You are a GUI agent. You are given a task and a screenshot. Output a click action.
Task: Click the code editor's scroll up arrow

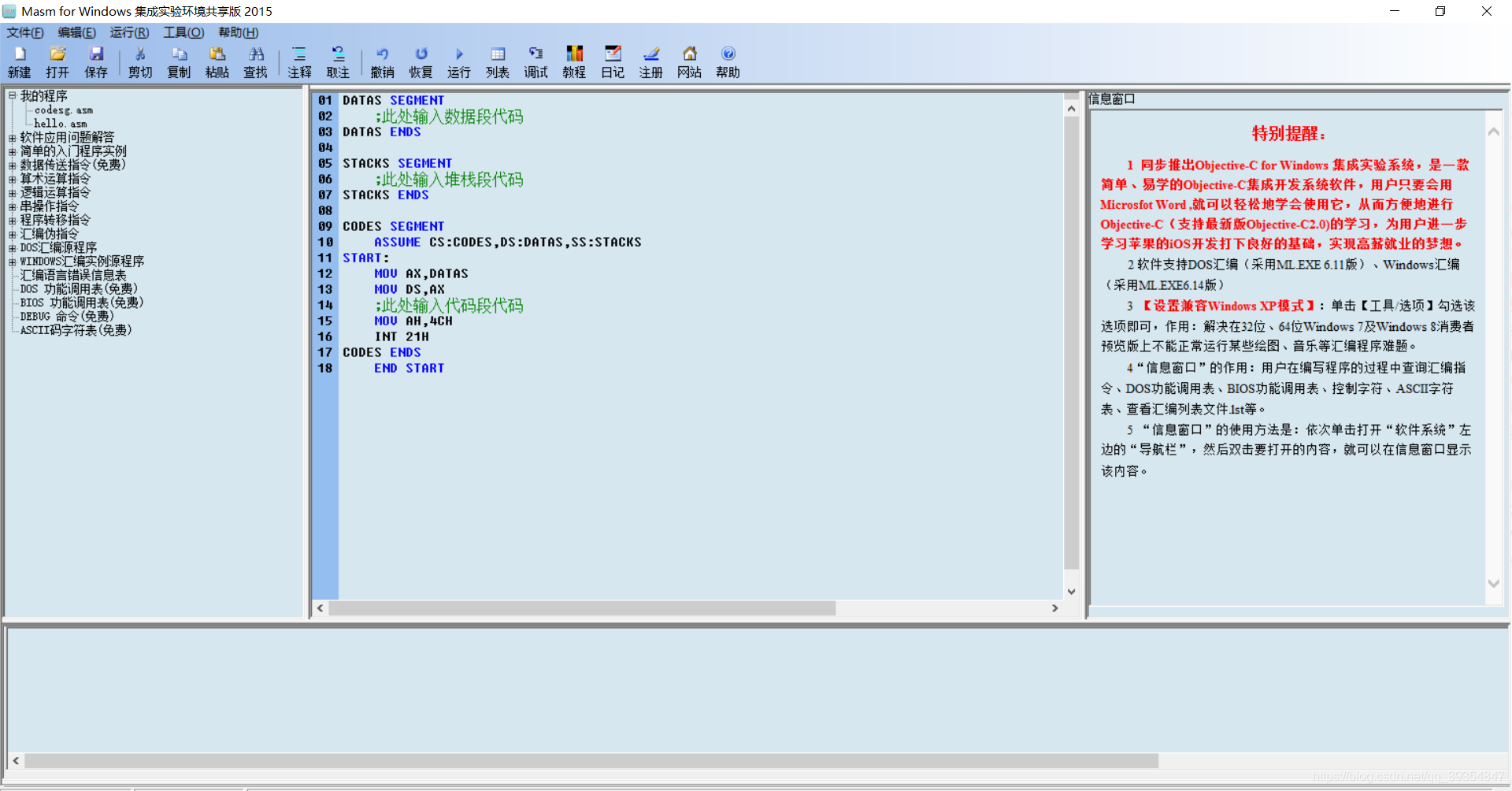coord(1071,109)
